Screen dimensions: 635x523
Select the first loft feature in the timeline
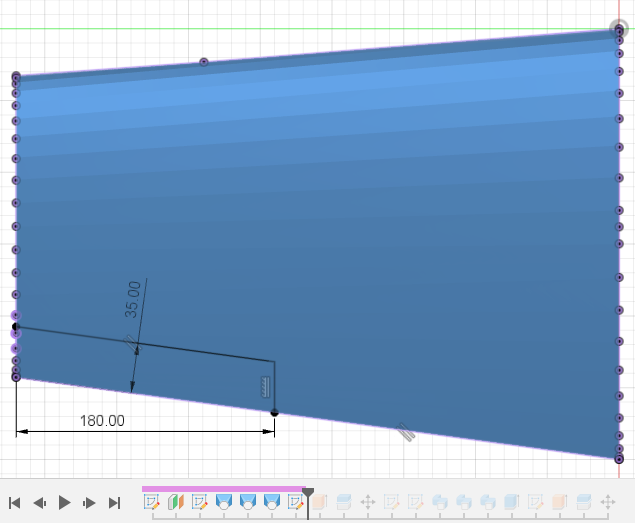coord(224,502)
